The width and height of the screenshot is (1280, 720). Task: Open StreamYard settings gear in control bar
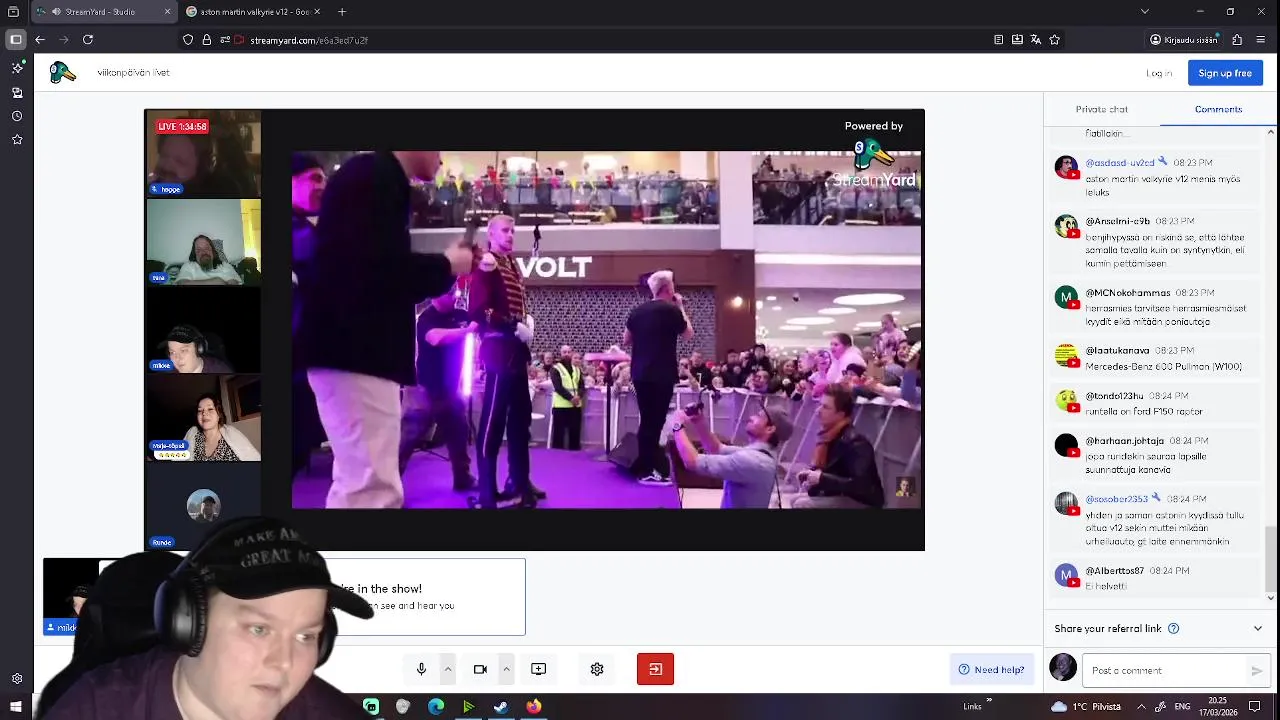click(x=597, y=669)
